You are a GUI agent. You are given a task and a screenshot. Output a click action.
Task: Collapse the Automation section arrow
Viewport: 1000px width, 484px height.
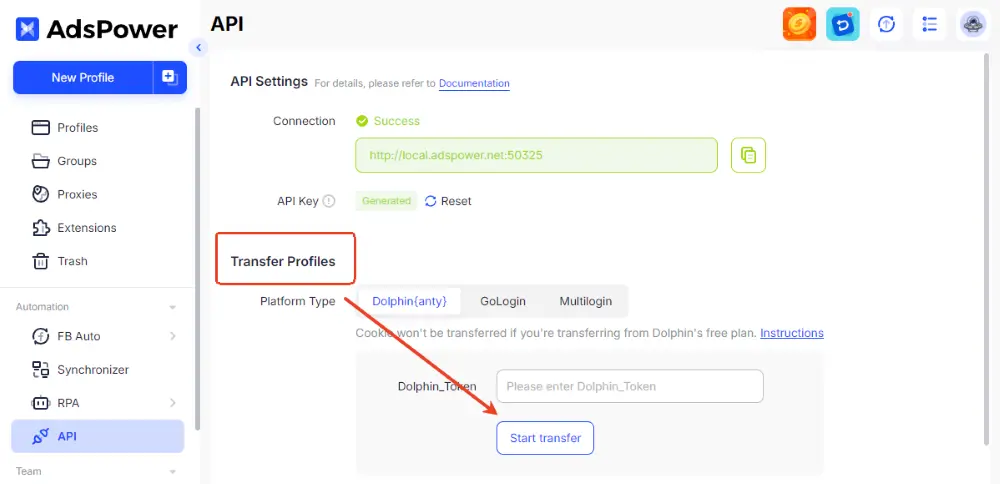(x=172, y=307)
